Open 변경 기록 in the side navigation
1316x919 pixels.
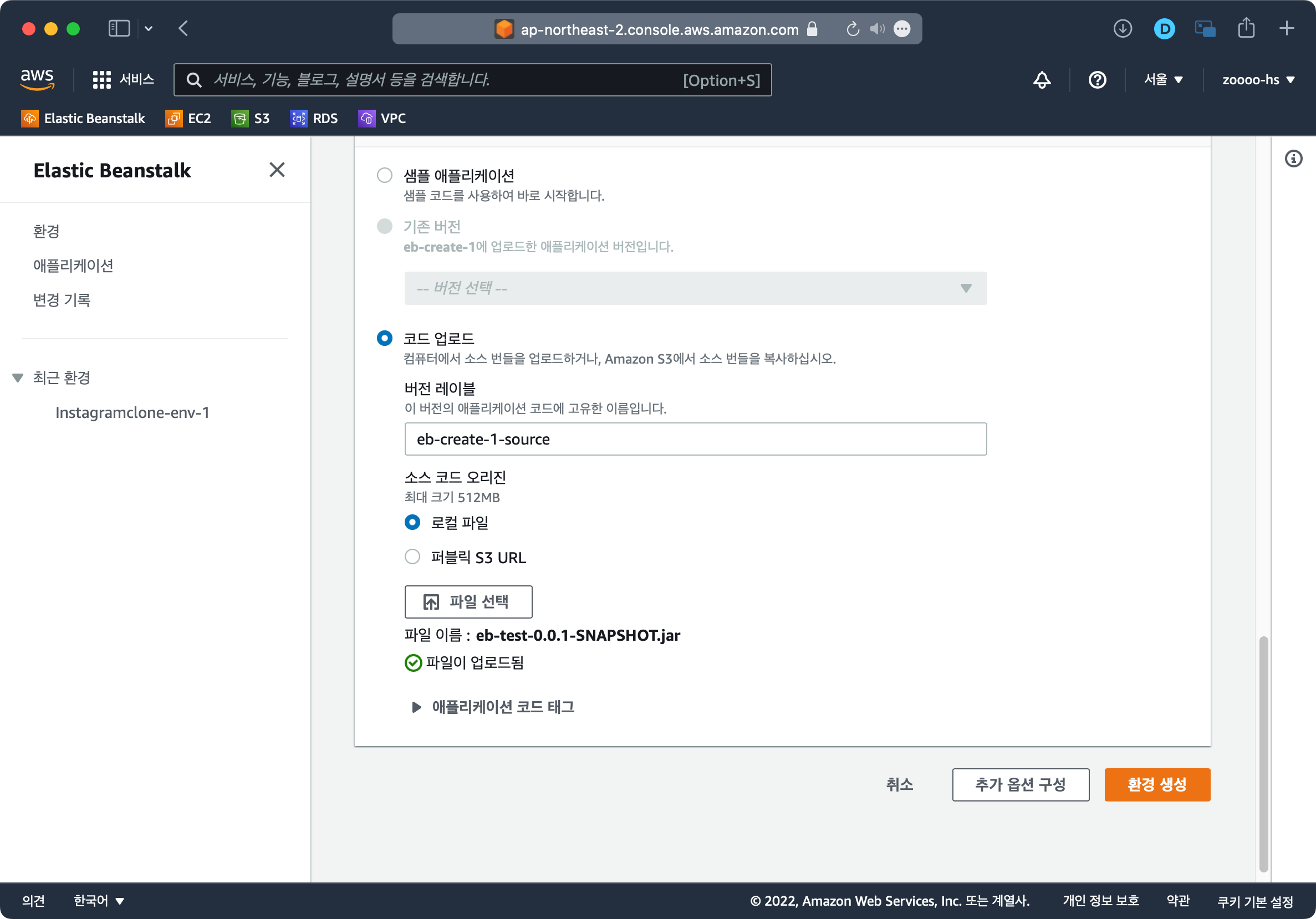pos(62,300)
